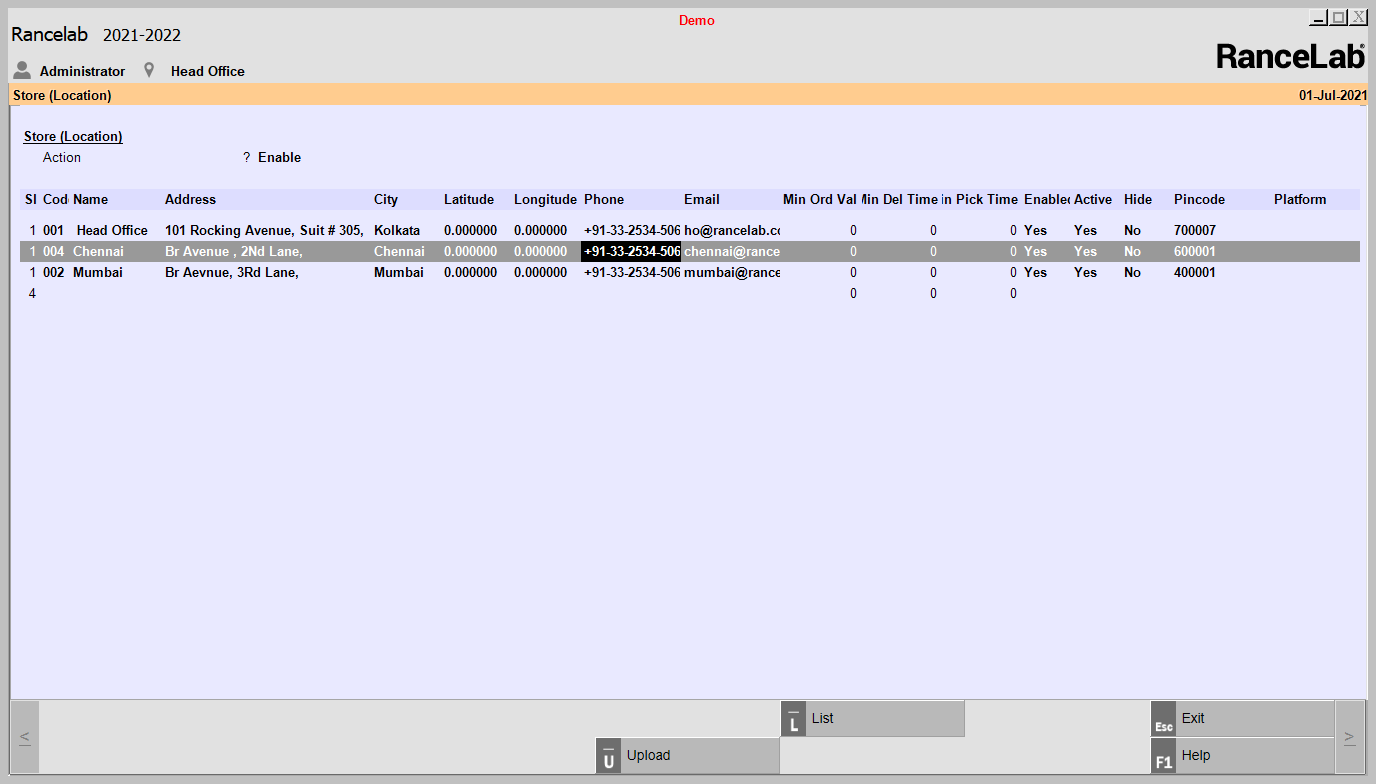
Task: Click the Platform column header
Action: 1300,200
